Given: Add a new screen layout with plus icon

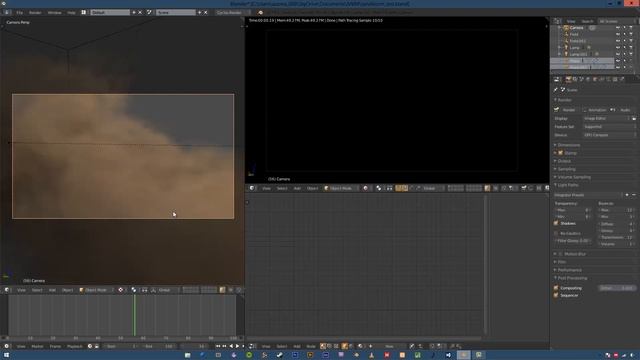Looking at the screenshot, I should [x=133, y=13].
